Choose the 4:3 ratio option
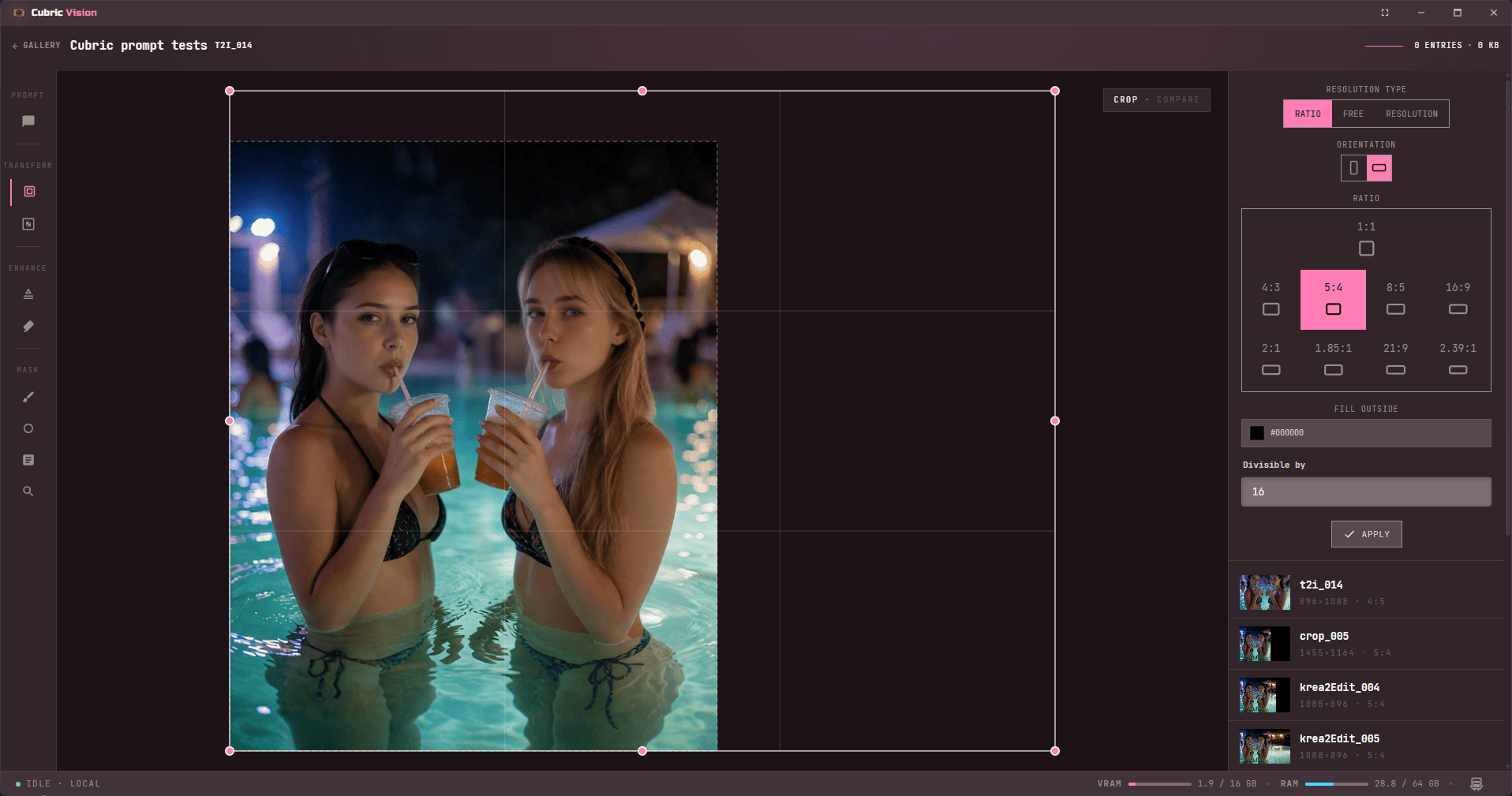The width and height of the screenshot is (1512, 796). [1271, 299]
